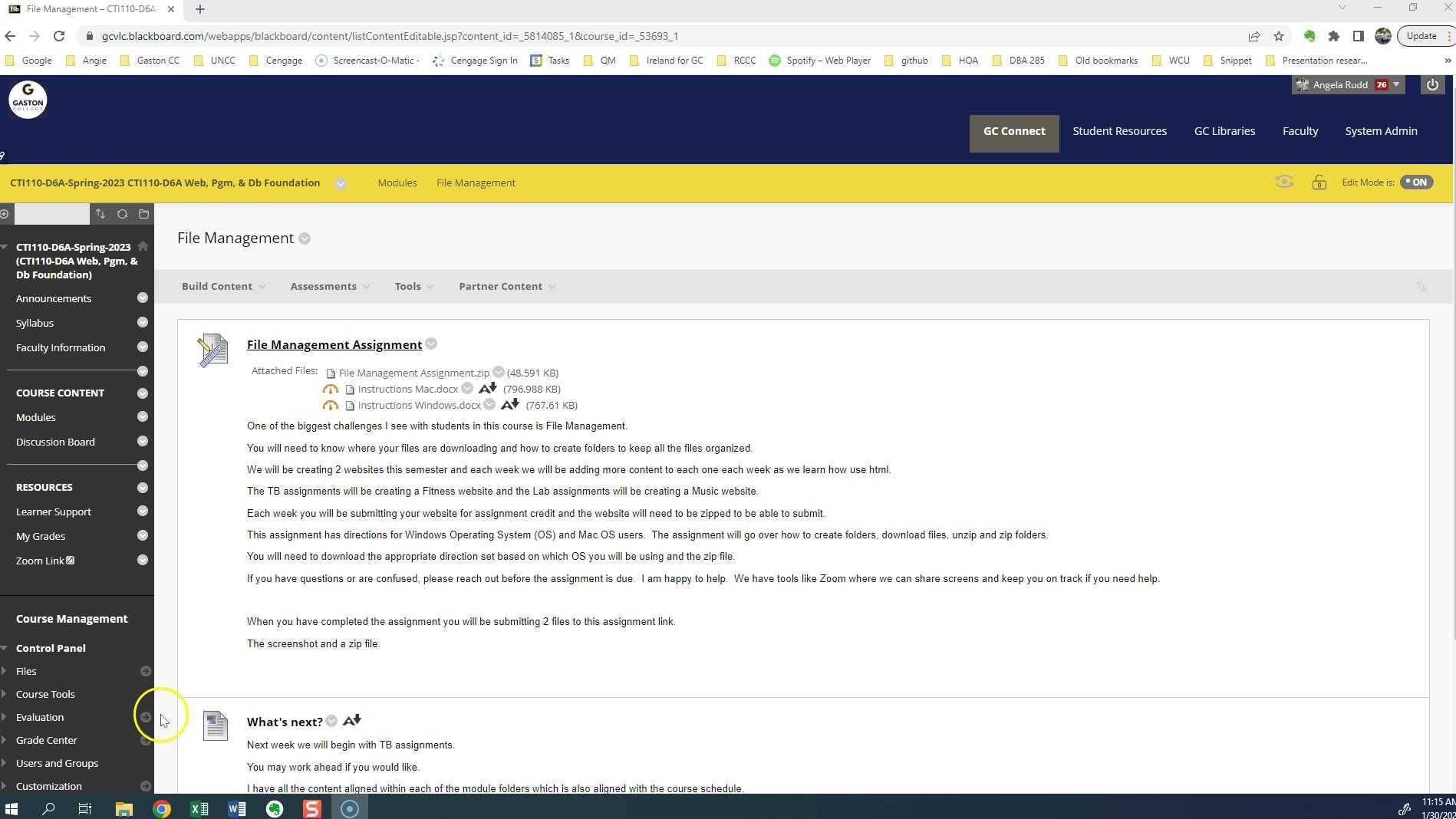The width and height of the screenshot is (1456, 819).
Task: Open the Angela Rudd user menu
Action: 1347,84
